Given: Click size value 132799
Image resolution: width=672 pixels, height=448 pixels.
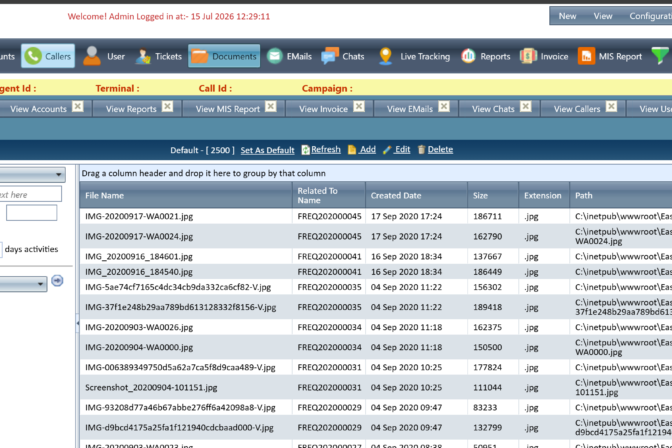Looking at the screenshot, I should tap(487, 427).
